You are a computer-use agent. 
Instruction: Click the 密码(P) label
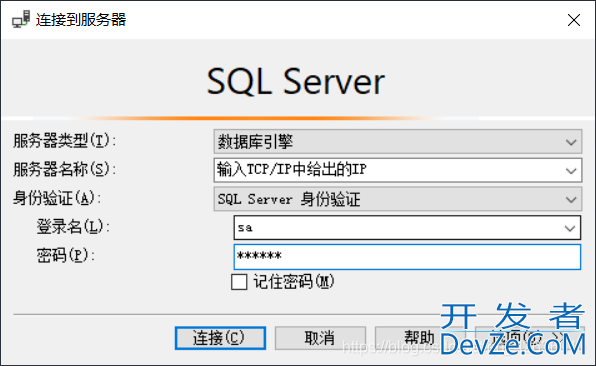65,255
